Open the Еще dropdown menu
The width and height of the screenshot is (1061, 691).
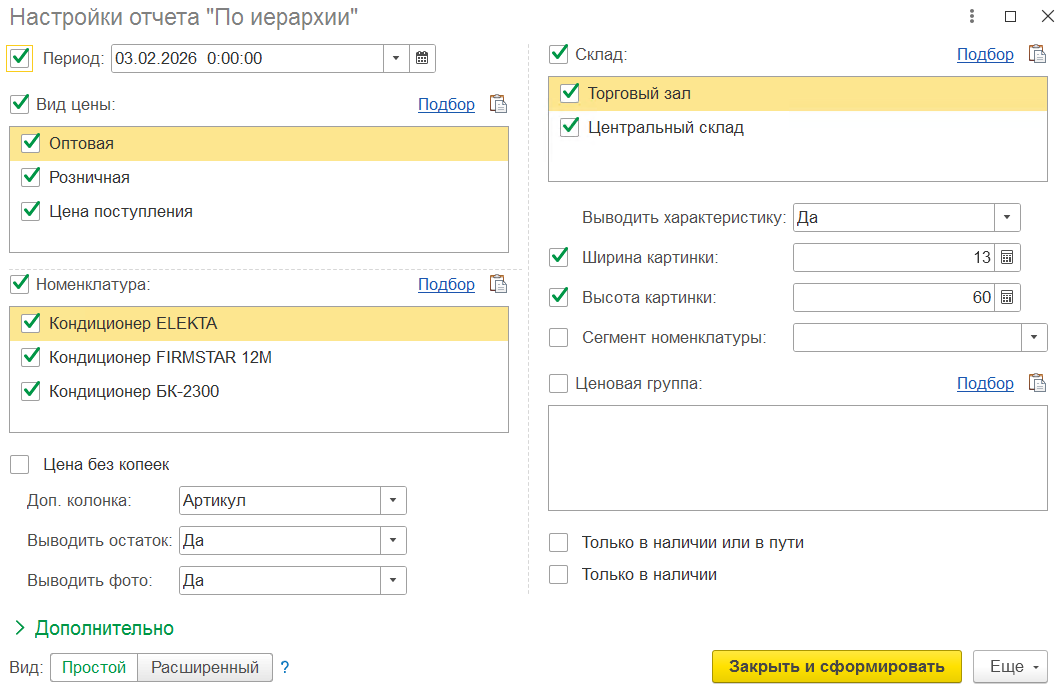coord(1010,667)
